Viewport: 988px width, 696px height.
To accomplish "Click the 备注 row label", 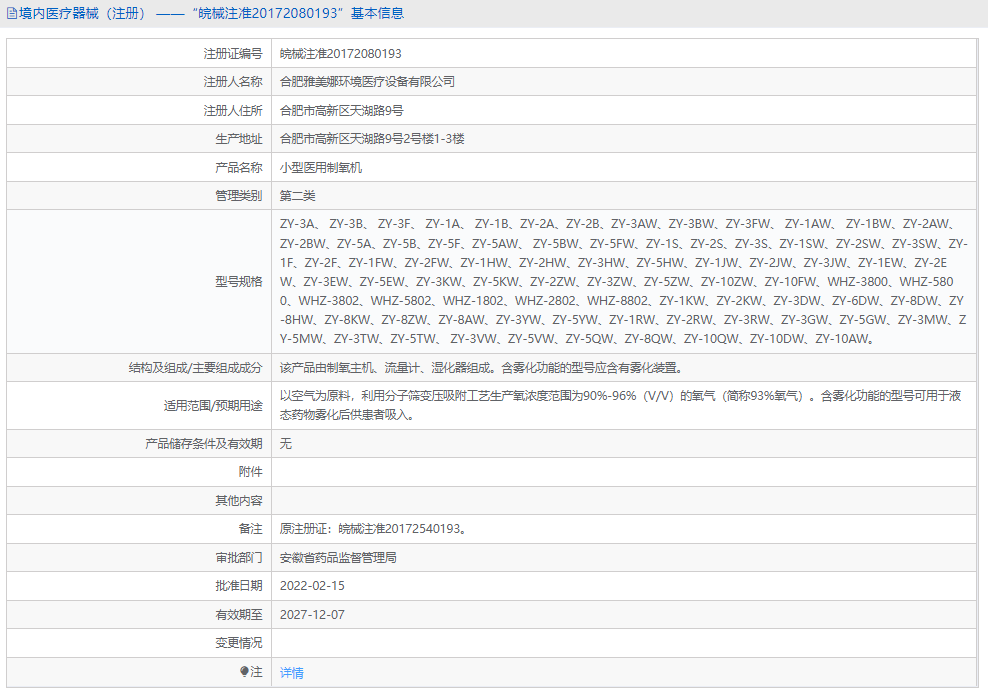I will point(250,529).
